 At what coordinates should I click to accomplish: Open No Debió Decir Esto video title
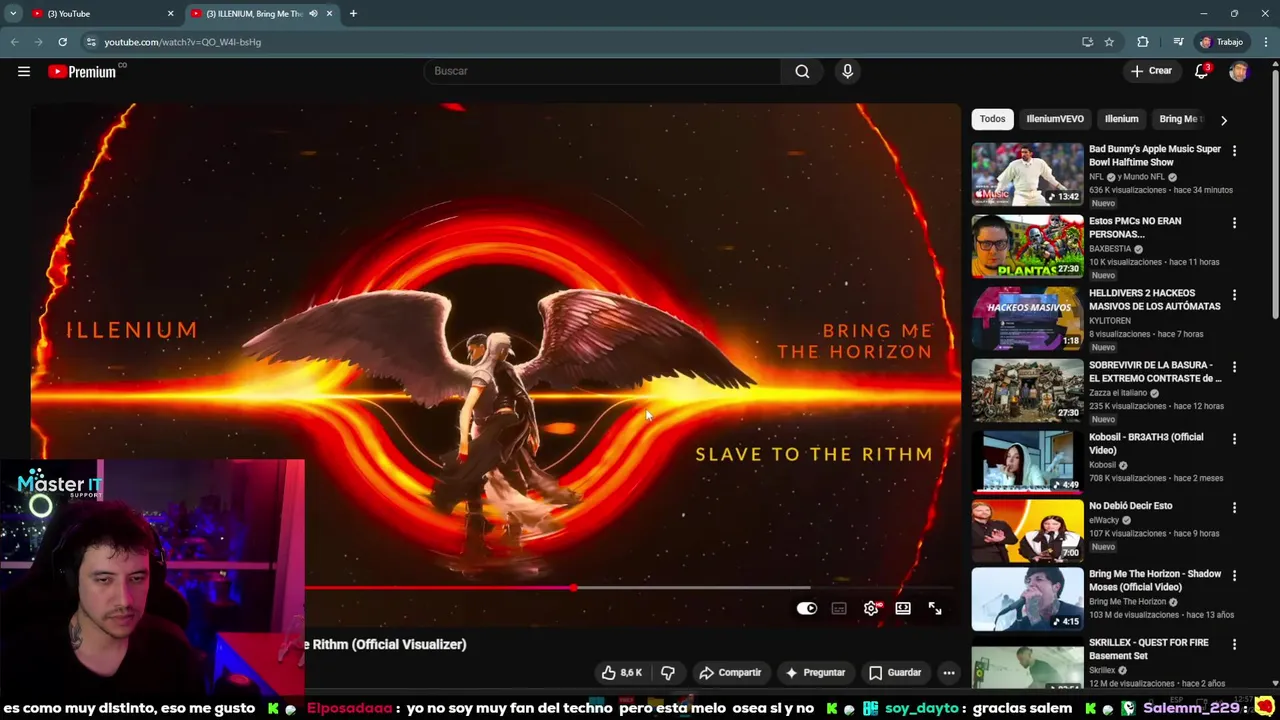click(x=1130, y=506)
